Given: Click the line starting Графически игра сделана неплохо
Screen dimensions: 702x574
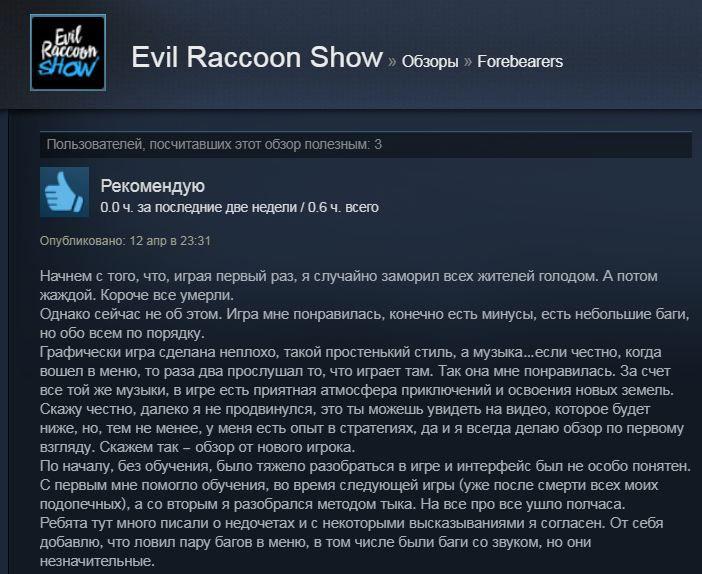Looking at the screenshot, I should (x=351, y=352).
